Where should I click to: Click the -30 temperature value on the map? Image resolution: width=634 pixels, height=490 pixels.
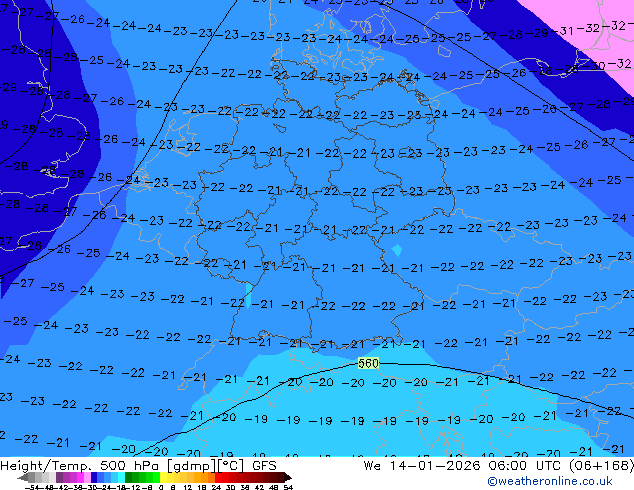tap(594, 65)
